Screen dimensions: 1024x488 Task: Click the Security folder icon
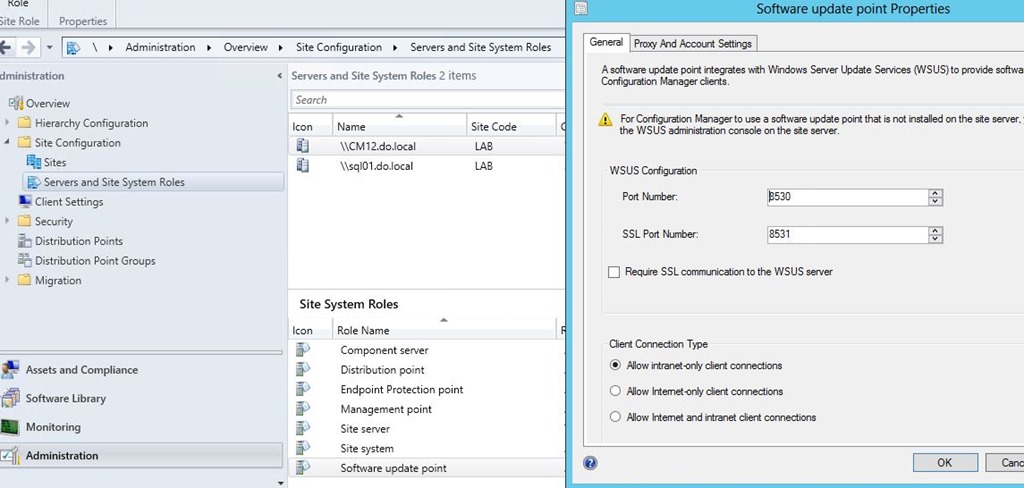click(x=24, y=221)
